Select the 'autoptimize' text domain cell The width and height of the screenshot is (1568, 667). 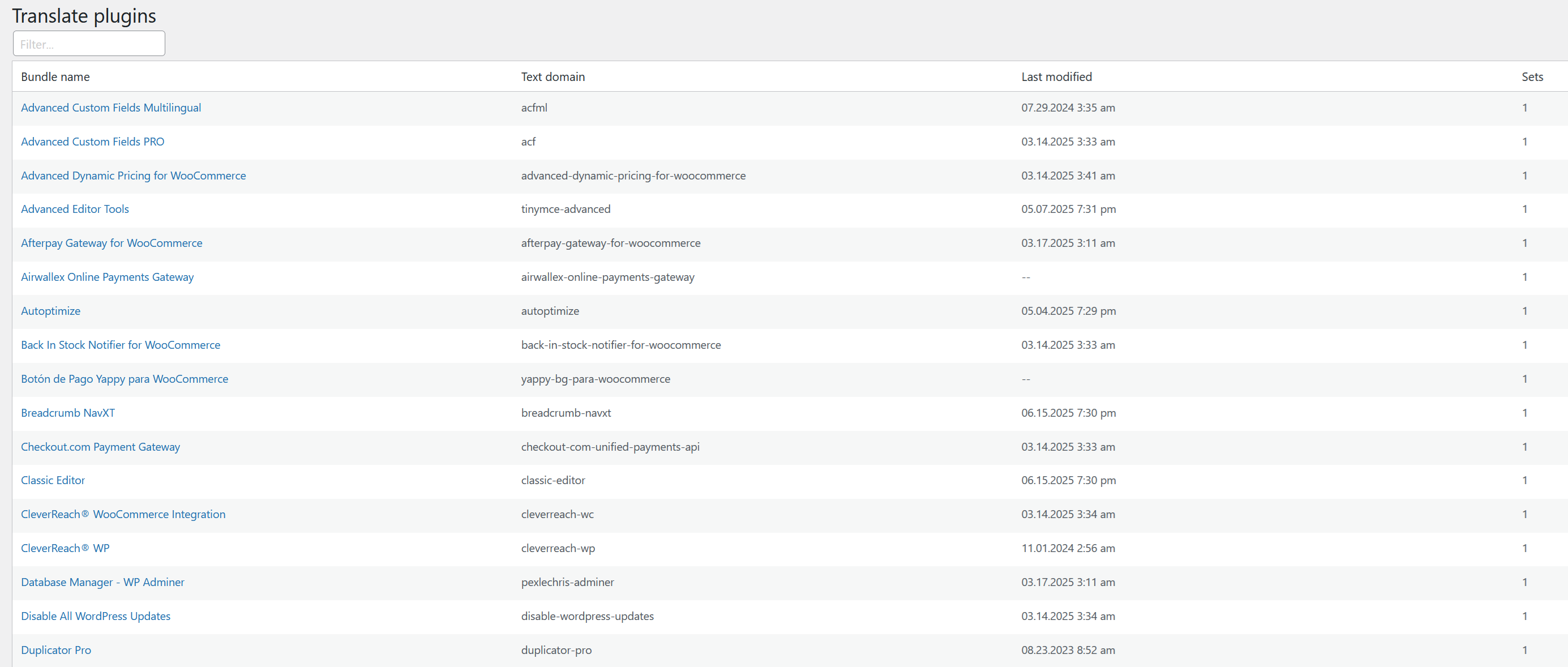tap(550, 311)
